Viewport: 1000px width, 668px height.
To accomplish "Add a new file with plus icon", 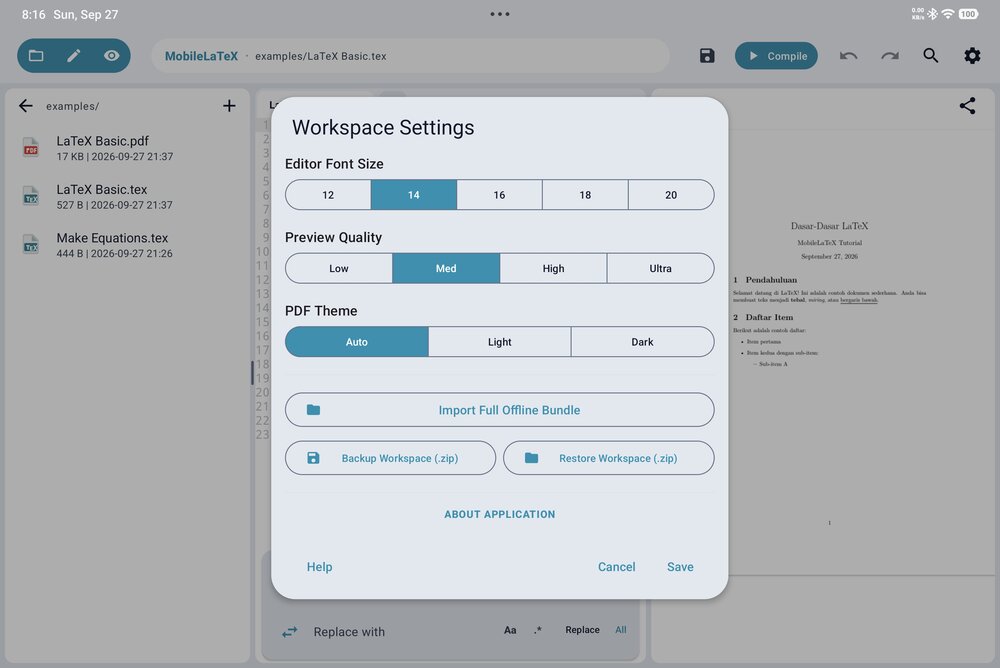I will click(x=229, y=105).
